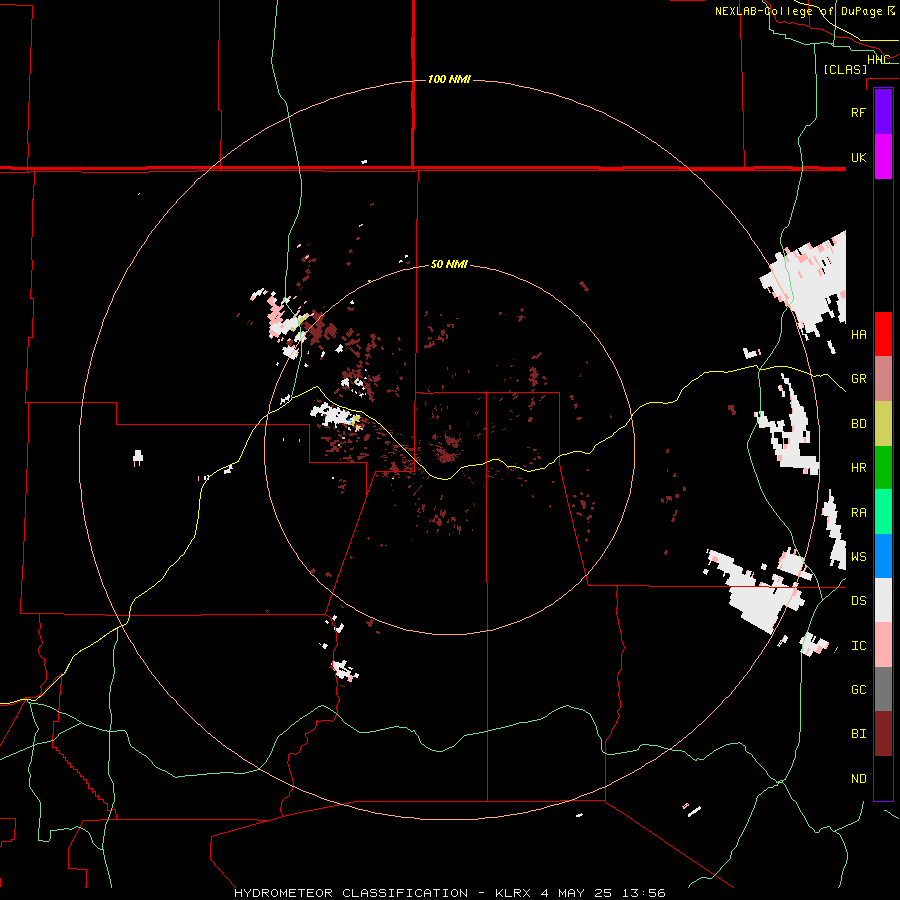Click the magenta UK legend color swatch
The height and width of the screenshot is (900, 900).
pos(883,157)
